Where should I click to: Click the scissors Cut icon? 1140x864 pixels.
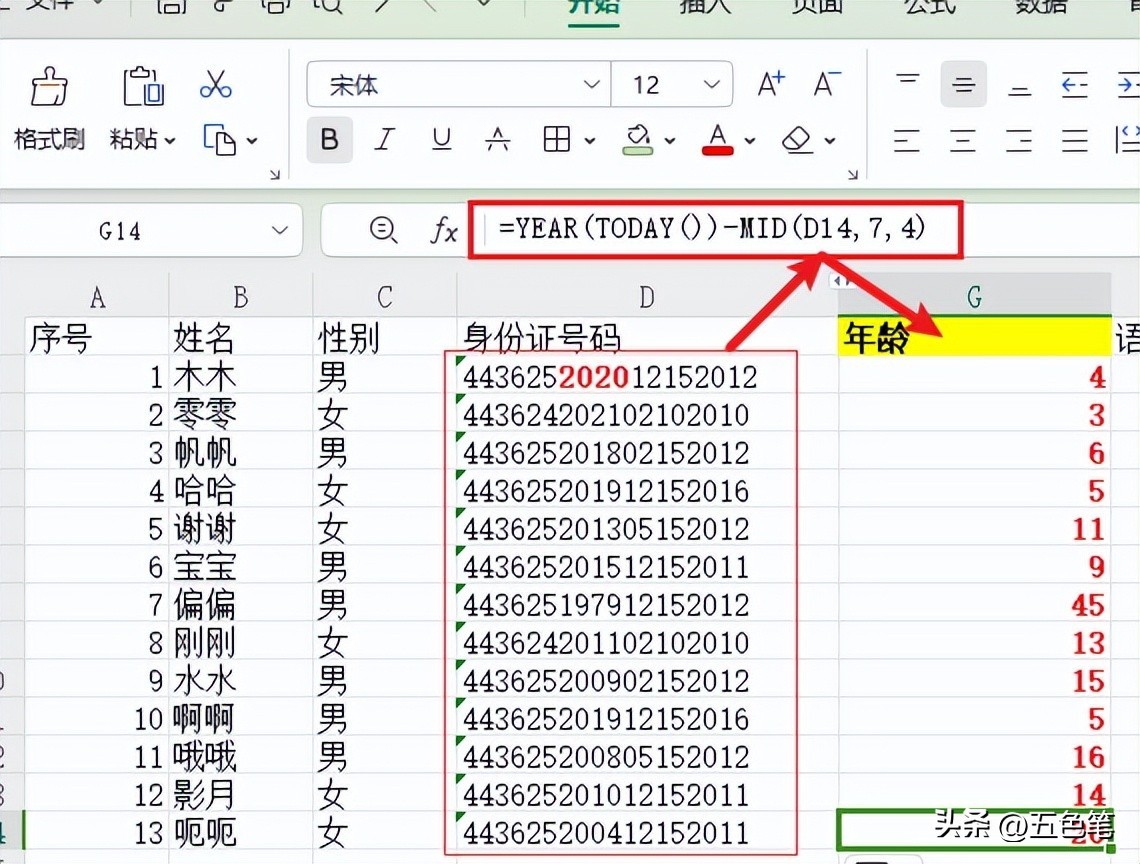click(x=215, y=85)
